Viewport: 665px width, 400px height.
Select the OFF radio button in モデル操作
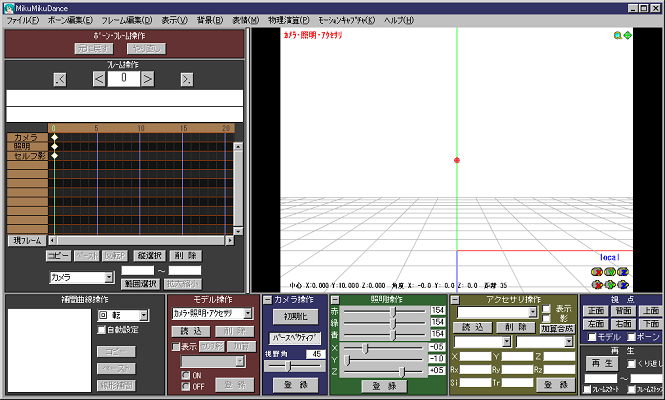[185, 386]
